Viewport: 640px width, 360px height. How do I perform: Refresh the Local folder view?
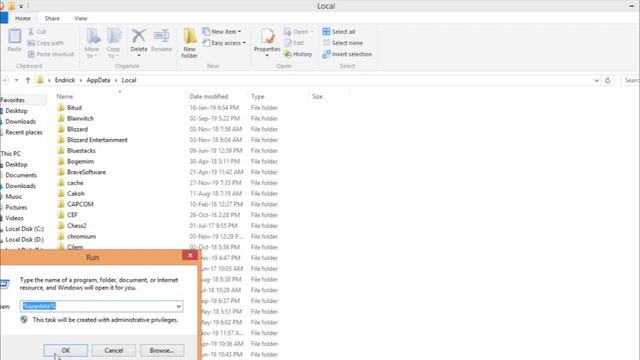(x=607, y=80)
